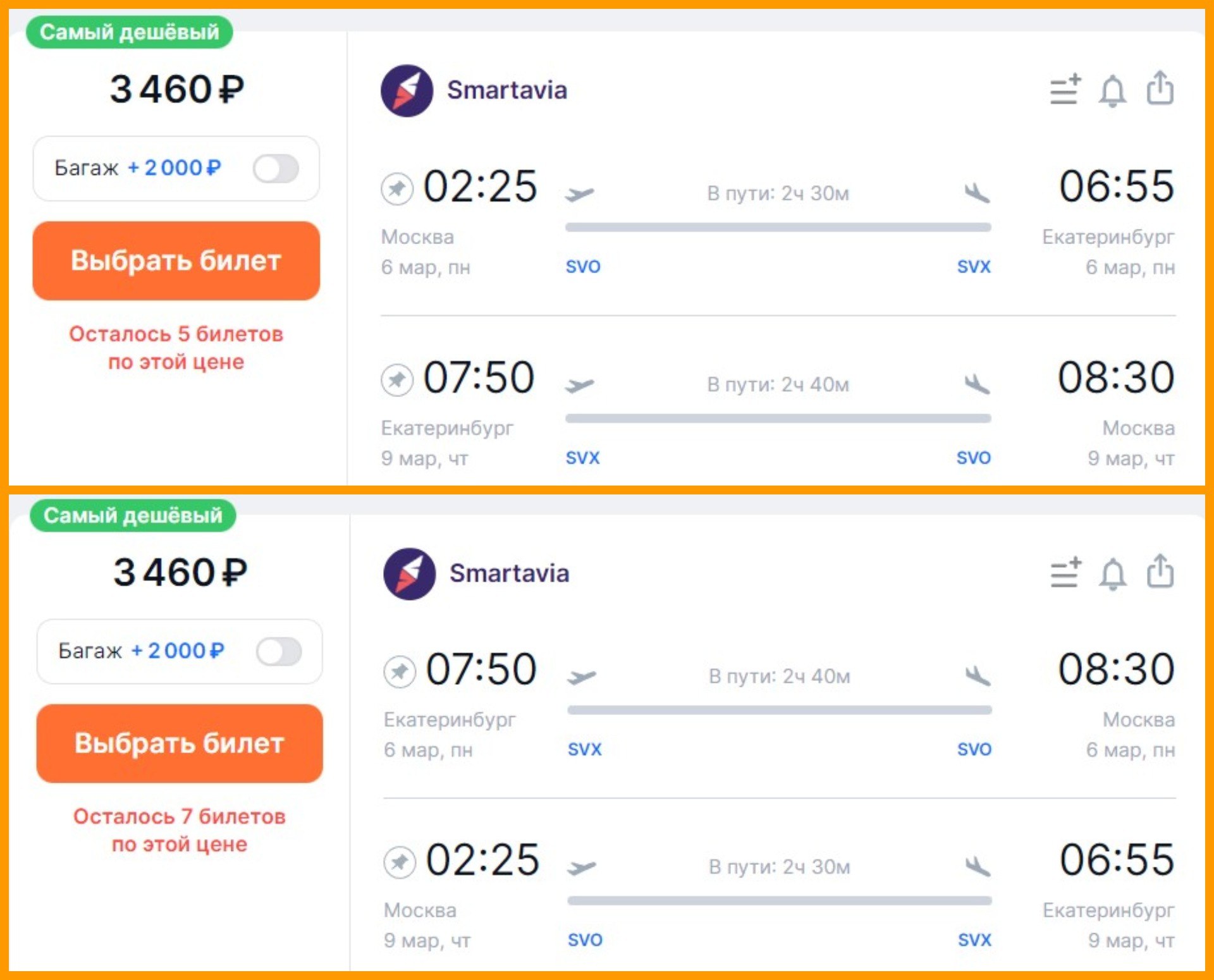Click the bell icon on the bottom ticket
The height and width of the screenshot is (980, 1214).
coord(1113,573)
